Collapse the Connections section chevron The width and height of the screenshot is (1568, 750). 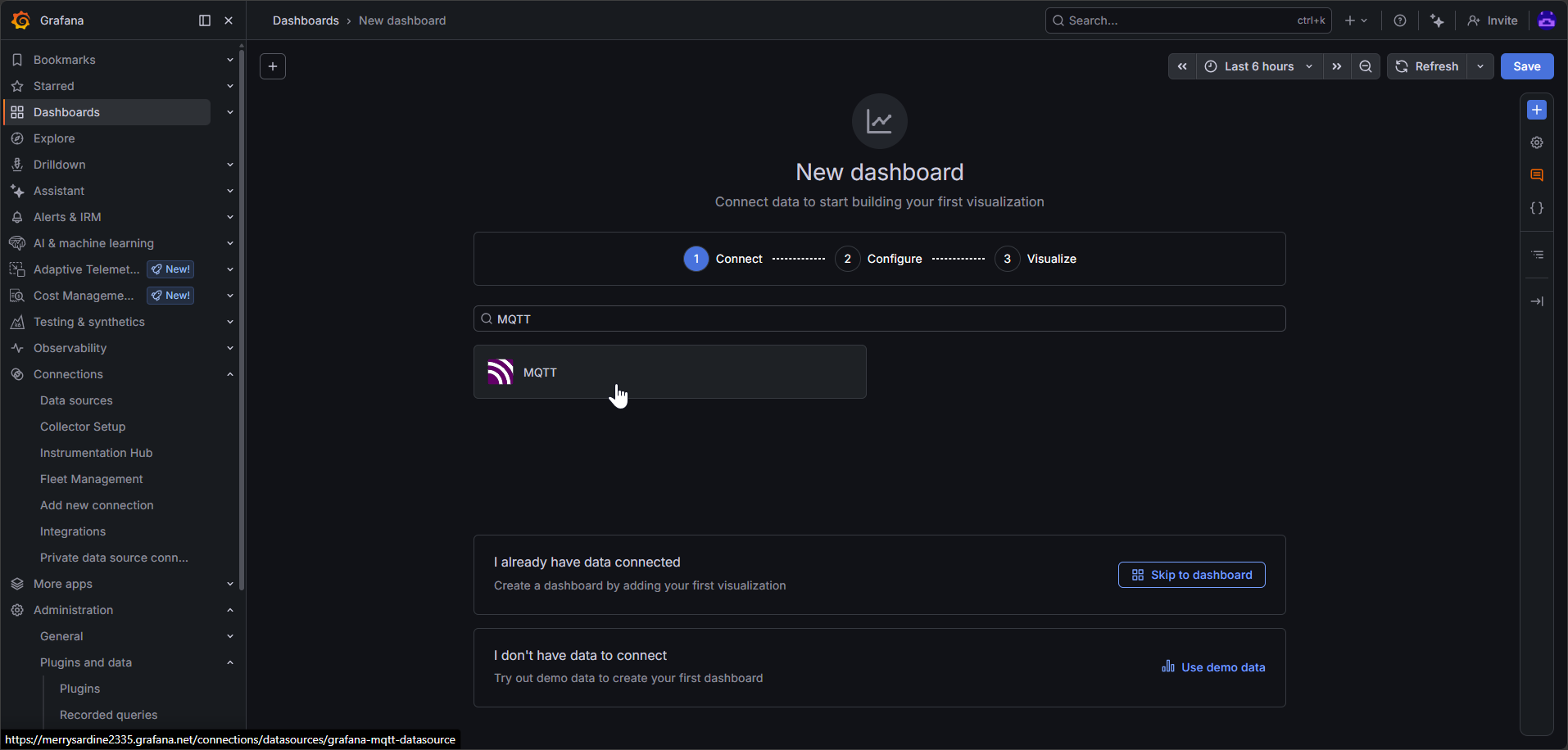click(230, 374)
